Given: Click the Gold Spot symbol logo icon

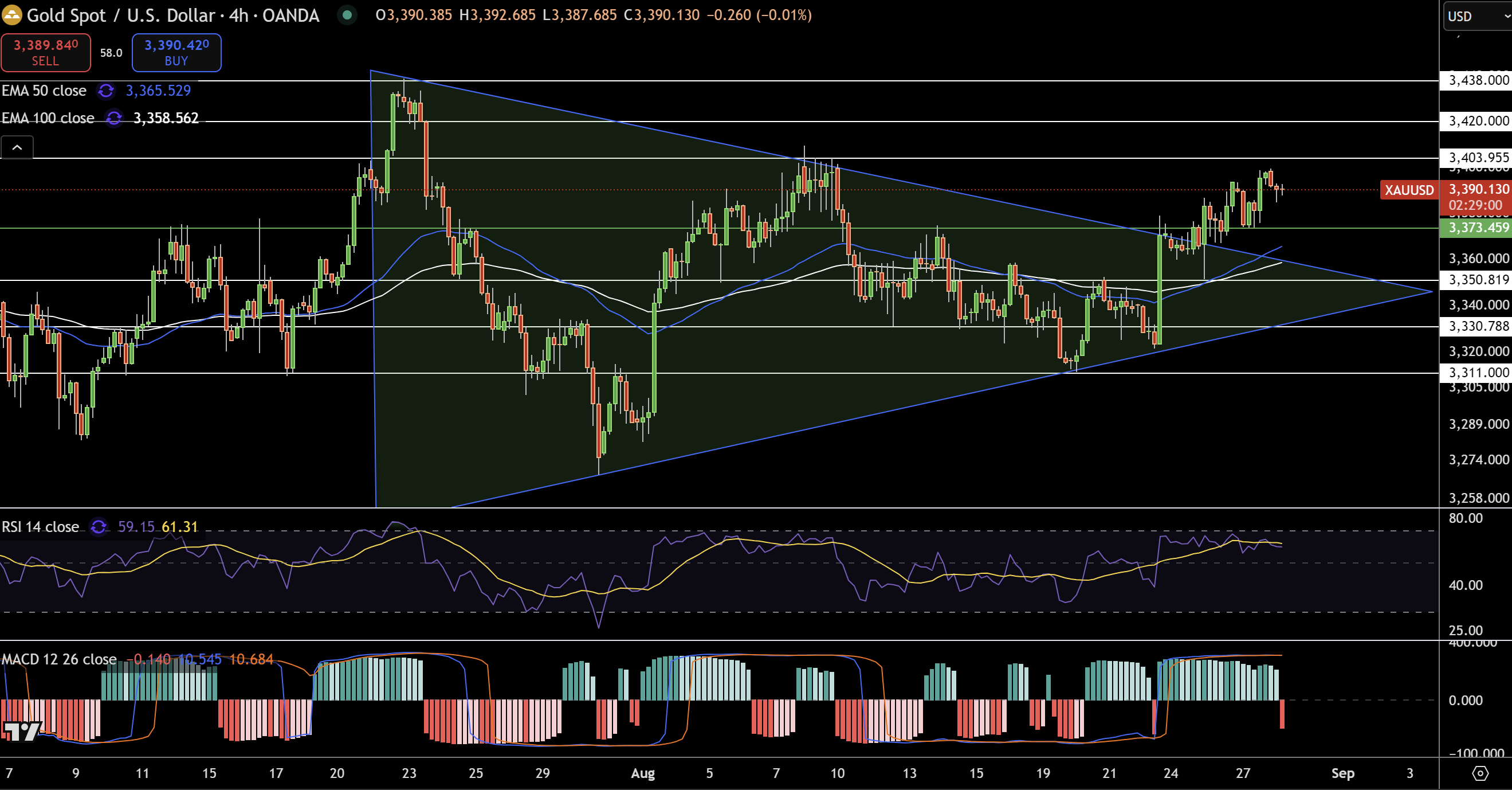Looking at the screenshot, I should coord(11,15).
